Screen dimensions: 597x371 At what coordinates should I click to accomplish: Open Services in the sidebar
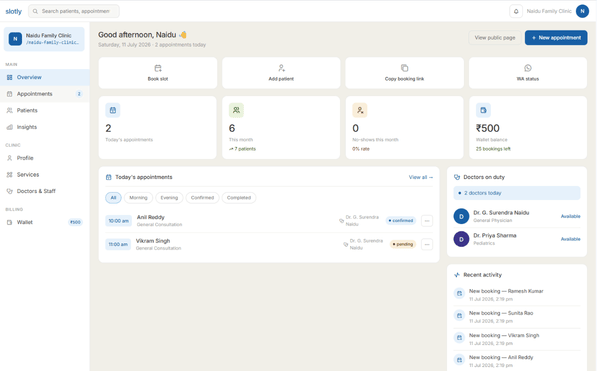pos(45,175)
